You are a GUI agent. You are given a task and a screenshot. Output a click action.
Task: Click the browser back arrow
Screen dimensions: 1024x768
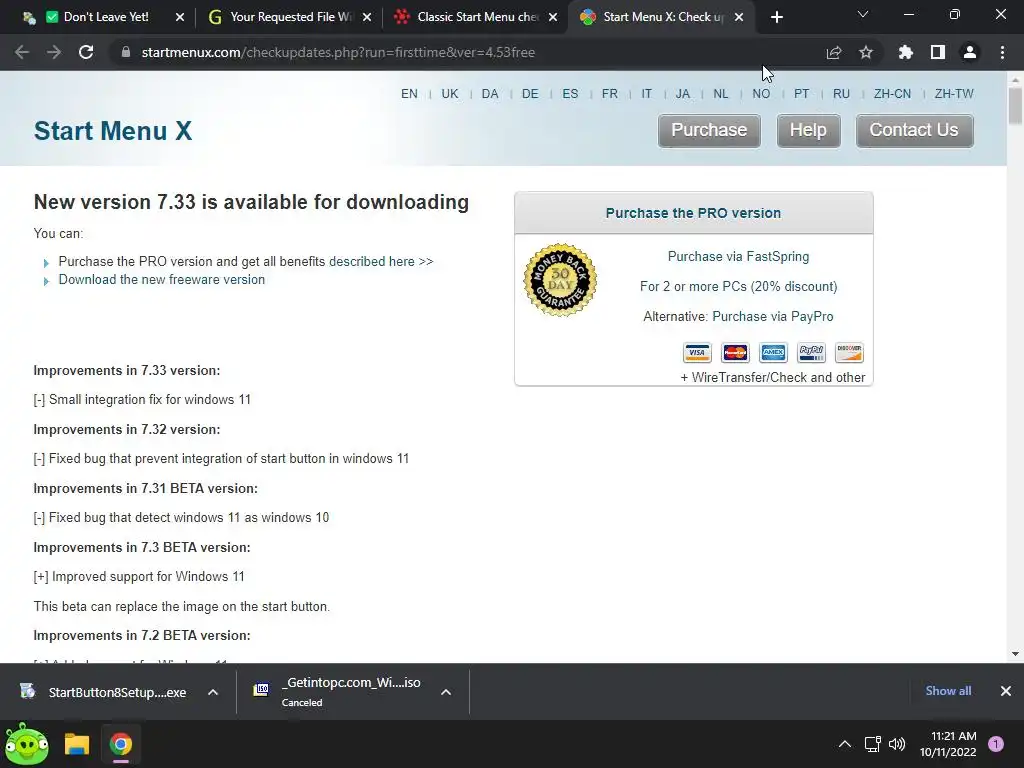(x=22, y=52)
